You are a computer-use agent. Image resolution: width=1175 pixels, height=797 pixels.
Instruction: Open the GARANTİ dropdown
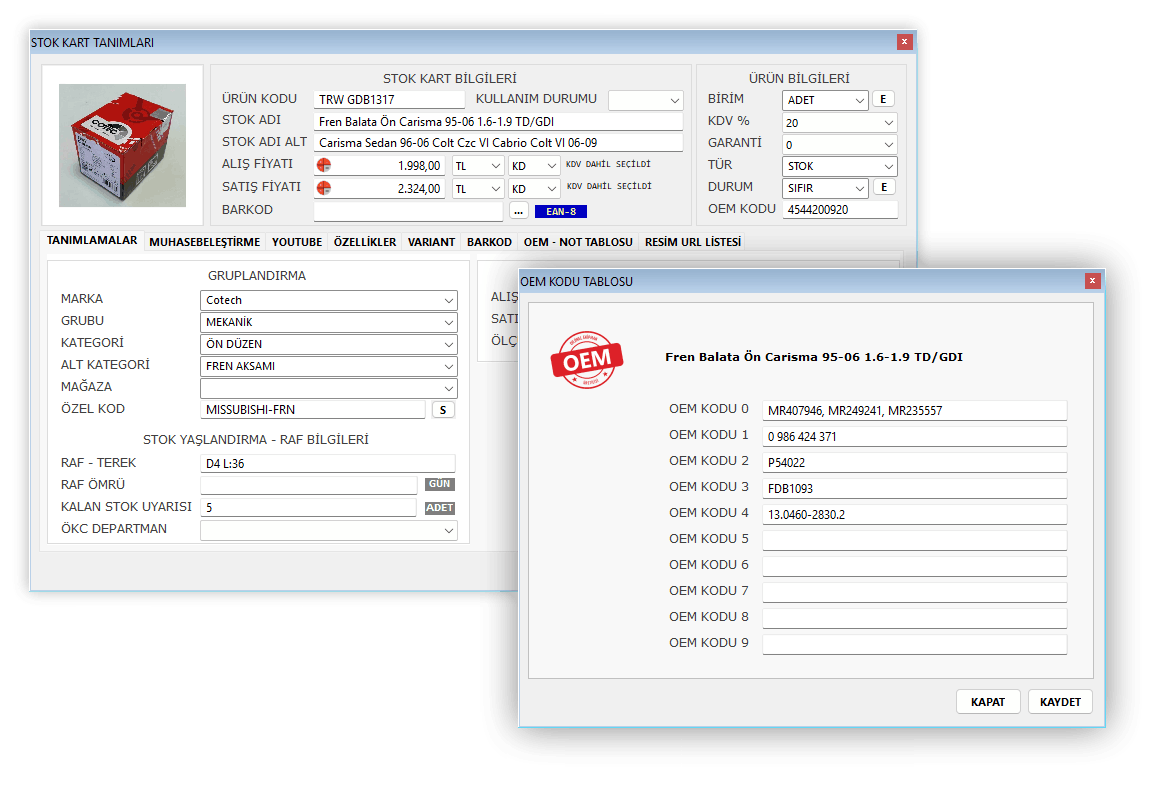(839, 145)
